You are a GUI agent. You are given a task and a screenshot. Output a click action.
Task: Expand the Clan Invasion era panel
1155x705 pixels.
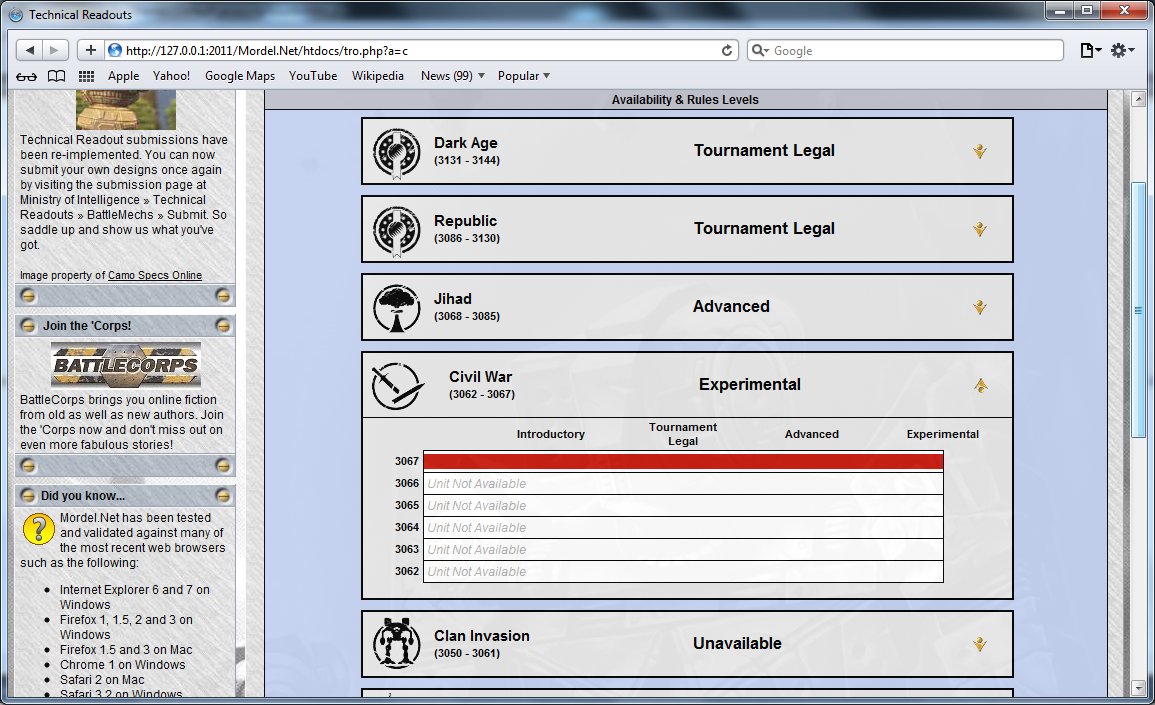point(980,644)
